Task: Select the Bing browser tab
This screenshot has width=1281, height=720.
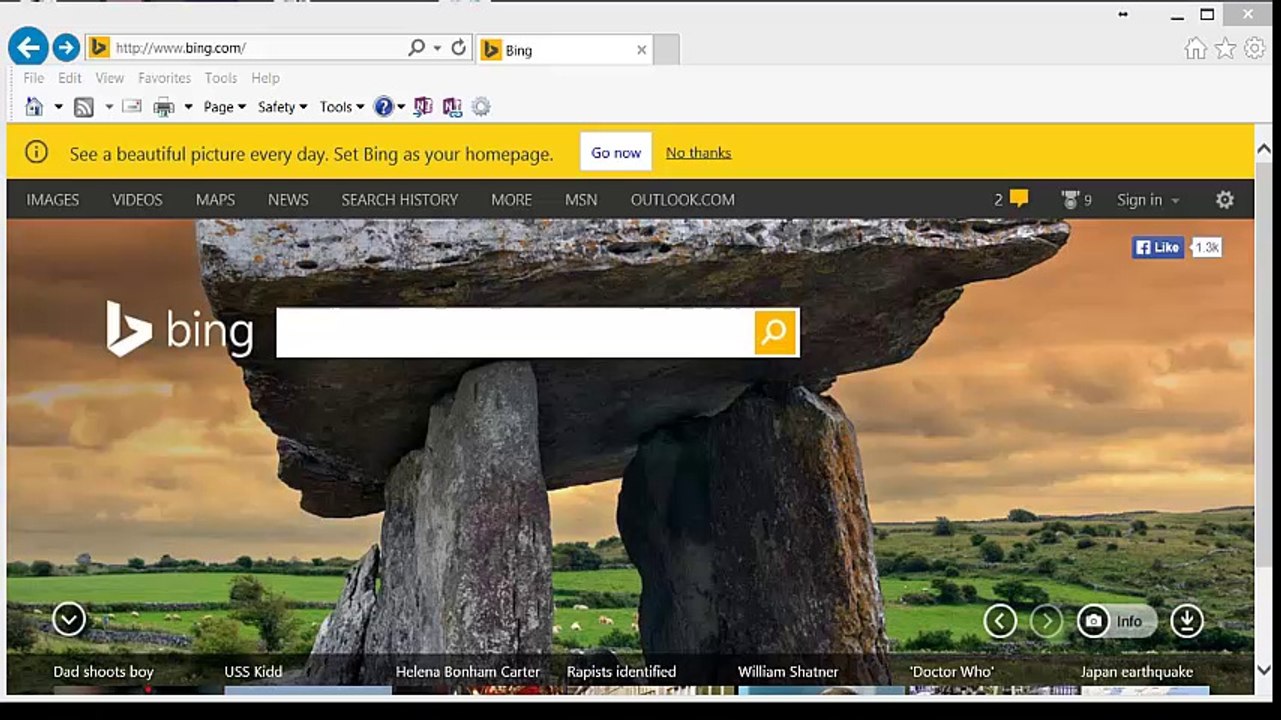Action: coord(564,50)
